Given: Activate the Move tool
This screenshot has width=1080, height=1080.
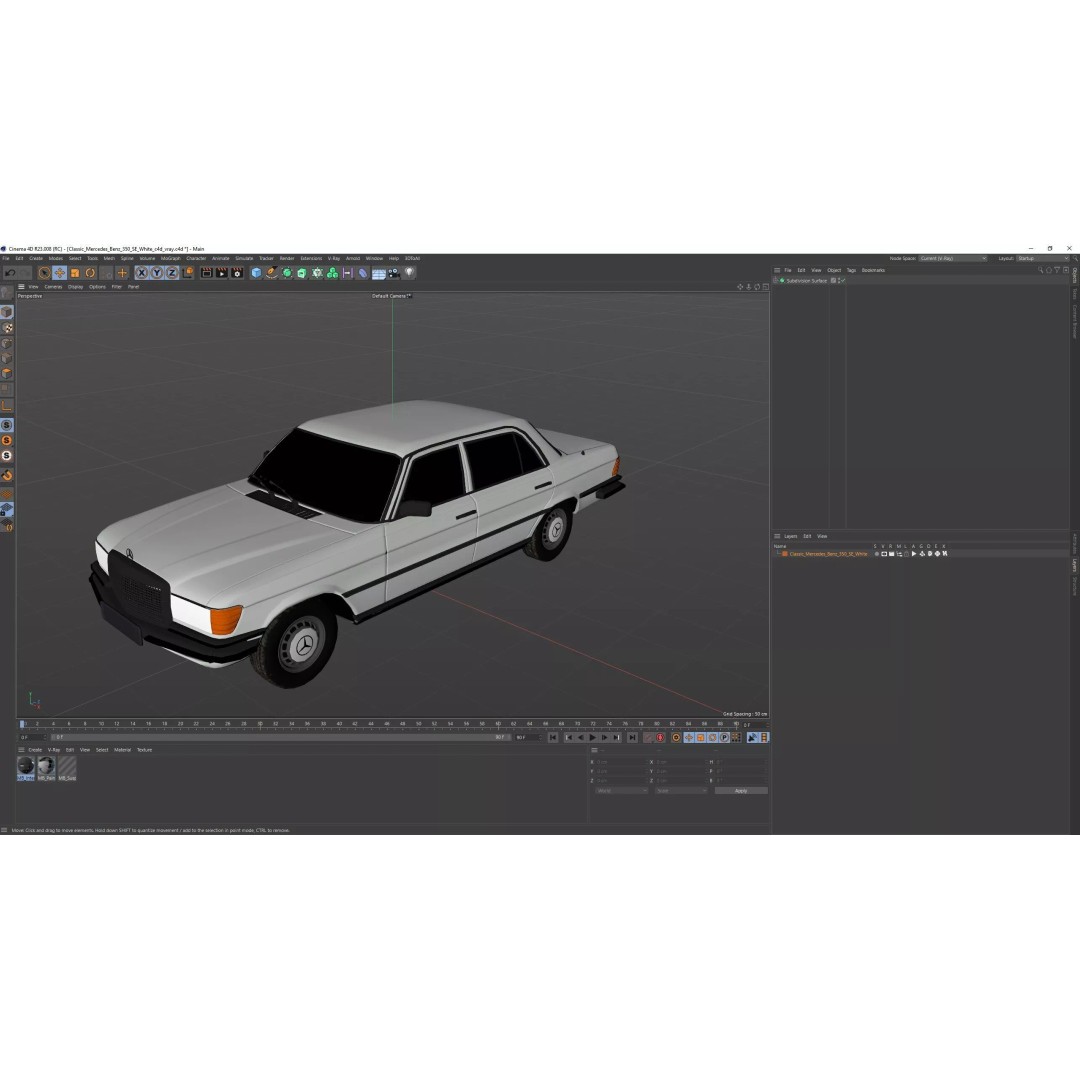Looking at the screenshot, I should tap(59, 273).
